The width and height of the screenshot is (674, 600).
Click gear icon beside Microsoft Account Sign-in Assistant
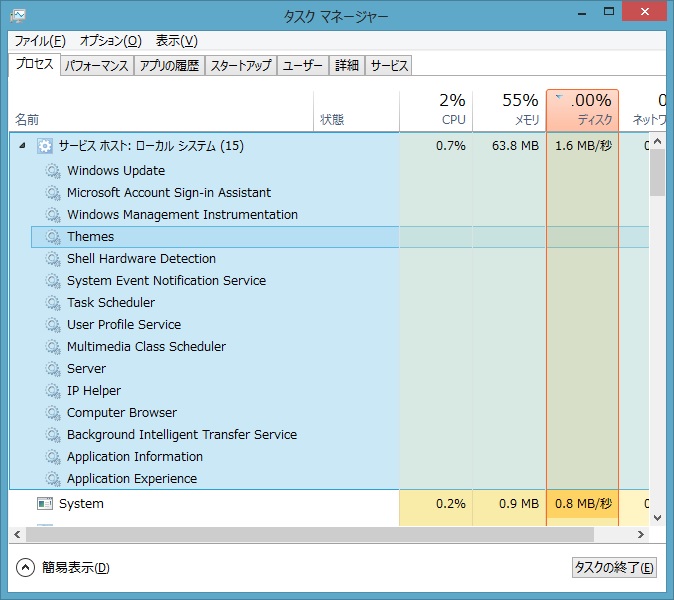(x=53, y=193)
